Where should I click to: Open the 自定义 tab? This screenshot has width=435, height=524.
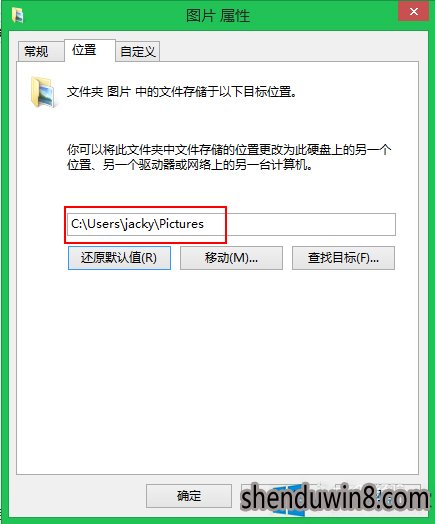click(138, 51)
